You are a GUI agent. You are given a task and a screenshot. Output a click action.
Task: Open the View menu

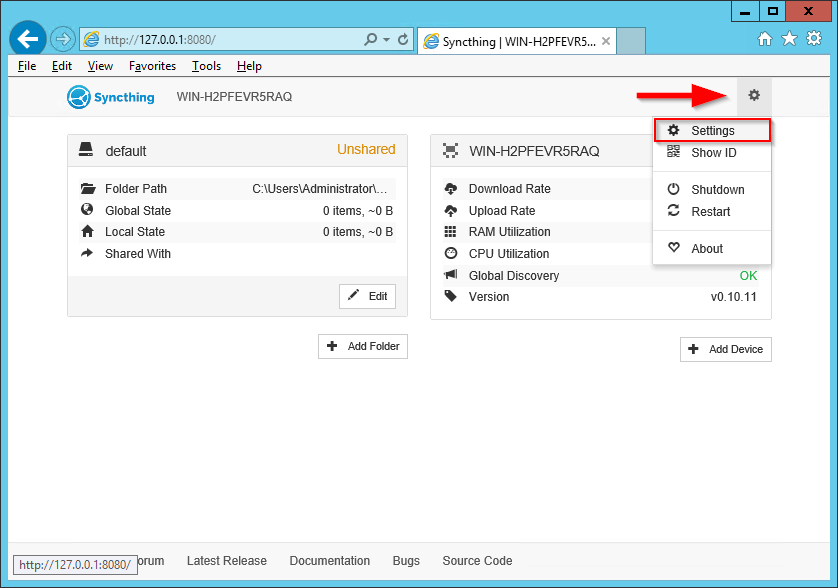click(100, 66)
